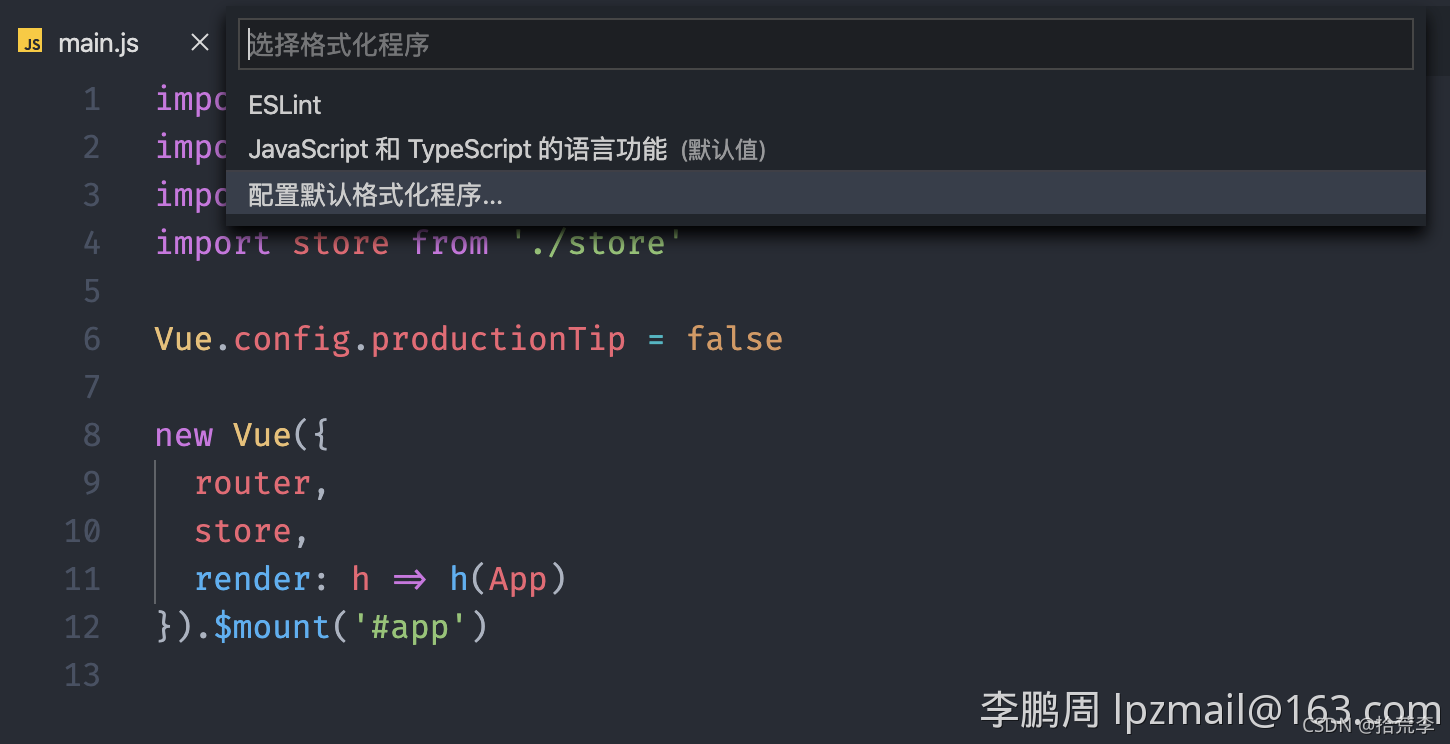Close the main.js tab
Screen dimensions: 1450x744
[200, 42]
